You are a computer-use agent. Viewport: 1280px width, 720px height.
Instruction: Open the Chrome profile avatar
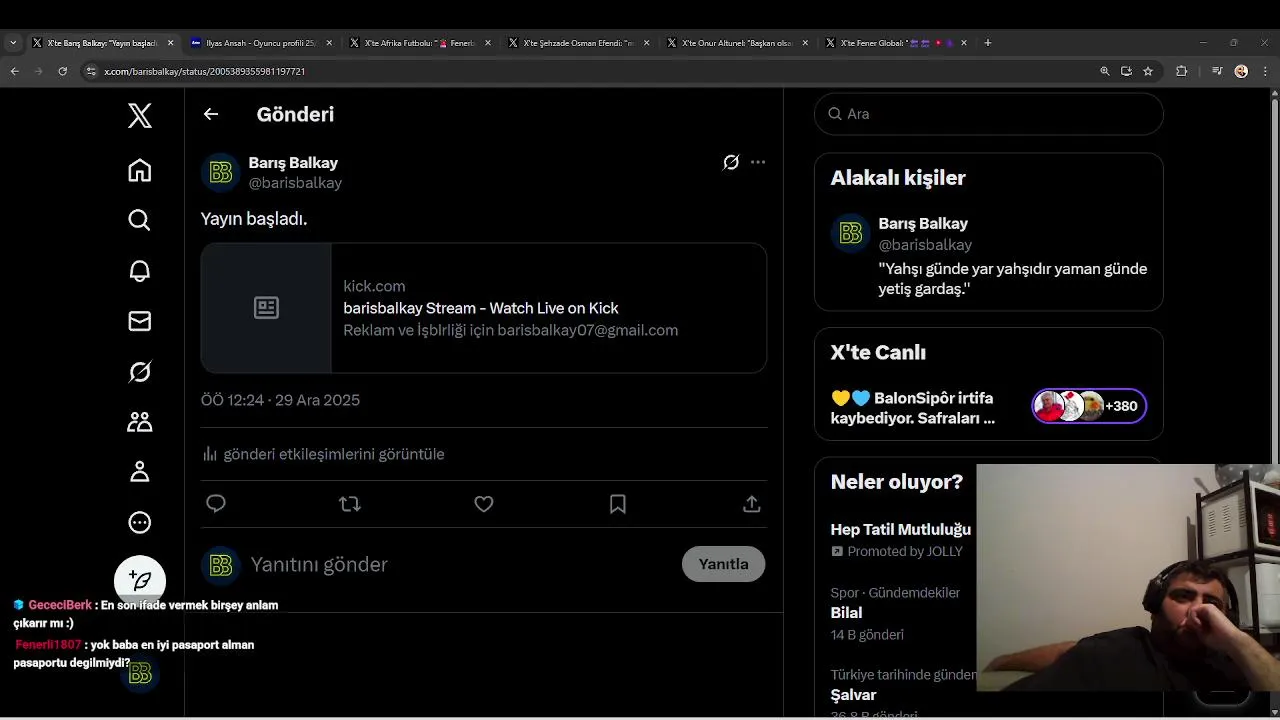click(1241, 71)
